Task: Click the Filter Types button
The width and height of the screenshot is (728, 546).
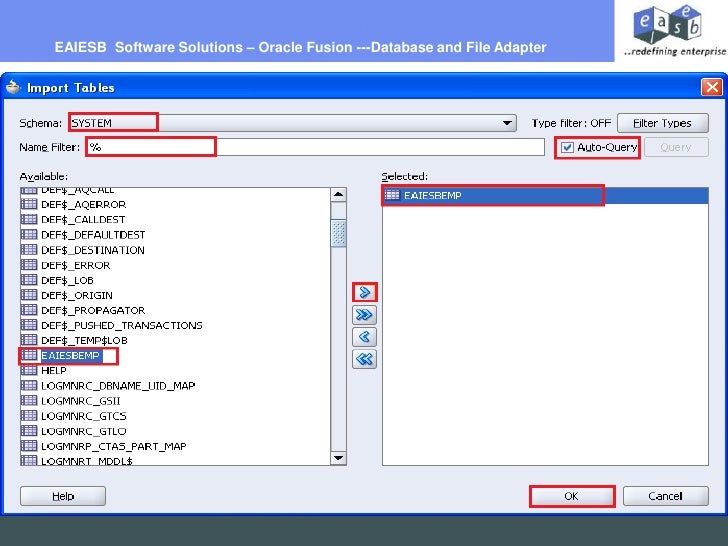Action: [663, 123]
